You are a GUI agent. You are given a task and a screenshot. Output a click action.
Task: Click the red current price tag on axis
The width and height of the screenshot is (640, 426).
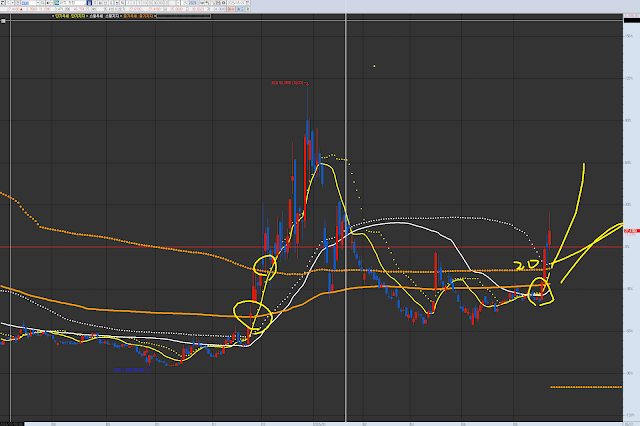tap(631, 231)
